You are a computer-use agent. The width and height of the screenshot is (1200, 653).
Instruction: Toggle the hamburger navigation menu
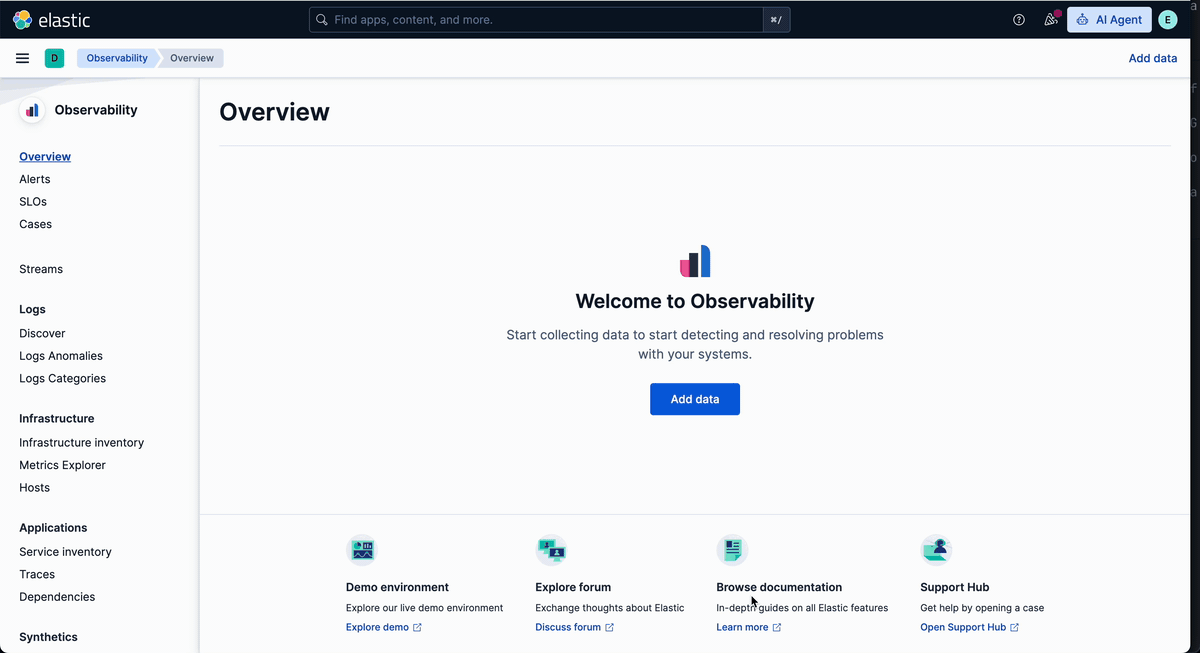22,58
